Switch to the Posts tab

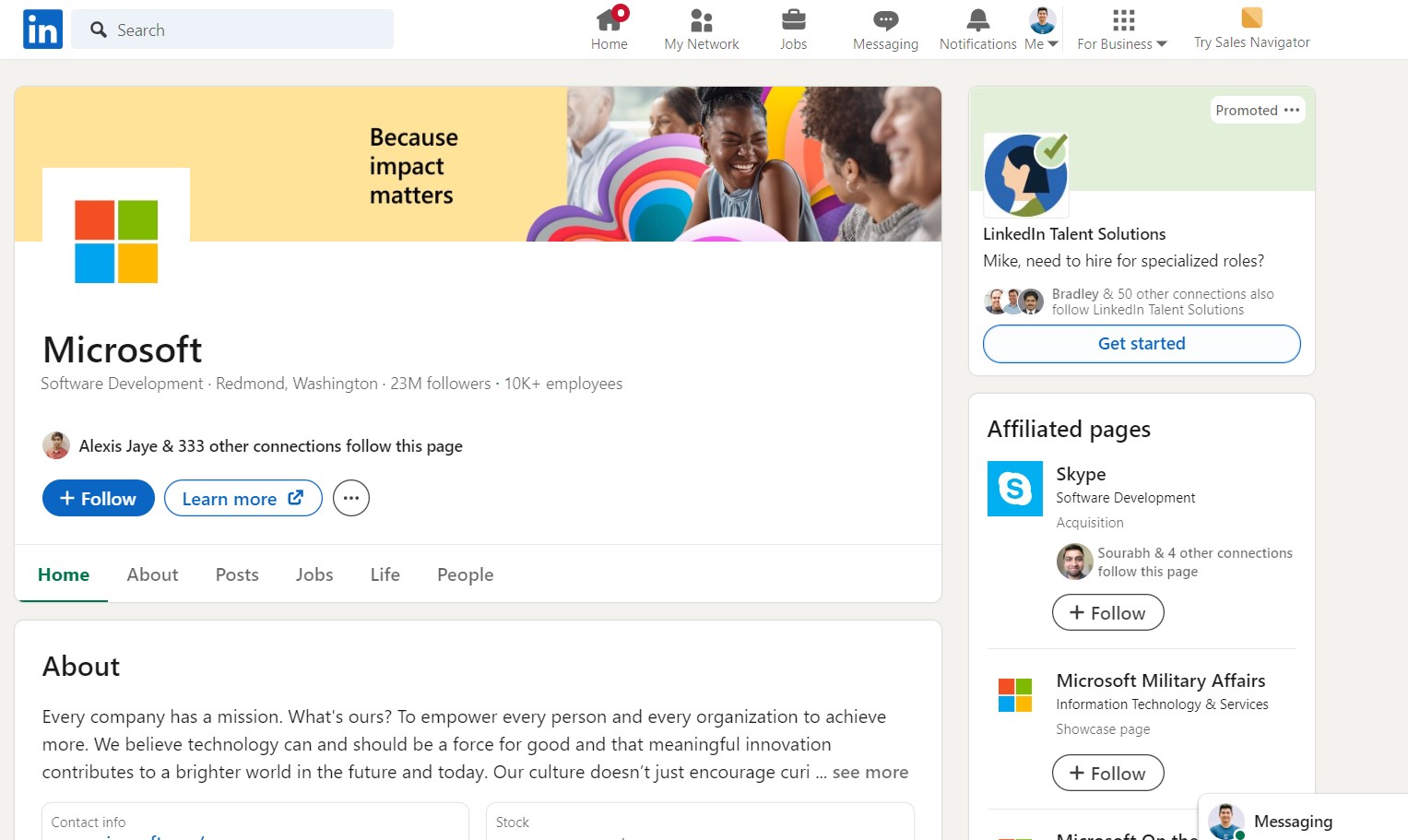[237, 574]
